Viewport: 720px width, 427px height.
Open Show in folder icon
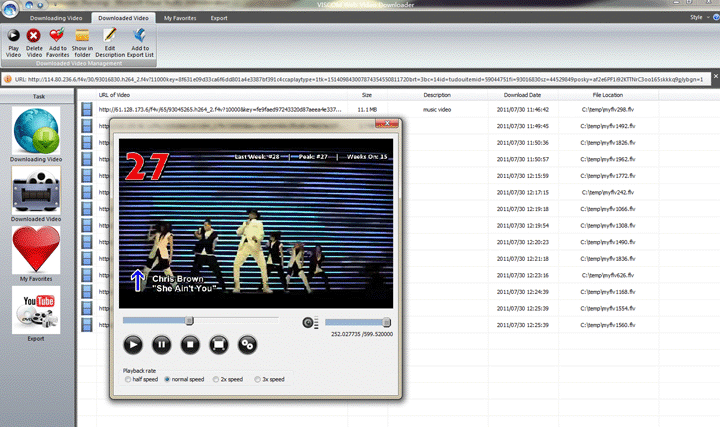82,35
